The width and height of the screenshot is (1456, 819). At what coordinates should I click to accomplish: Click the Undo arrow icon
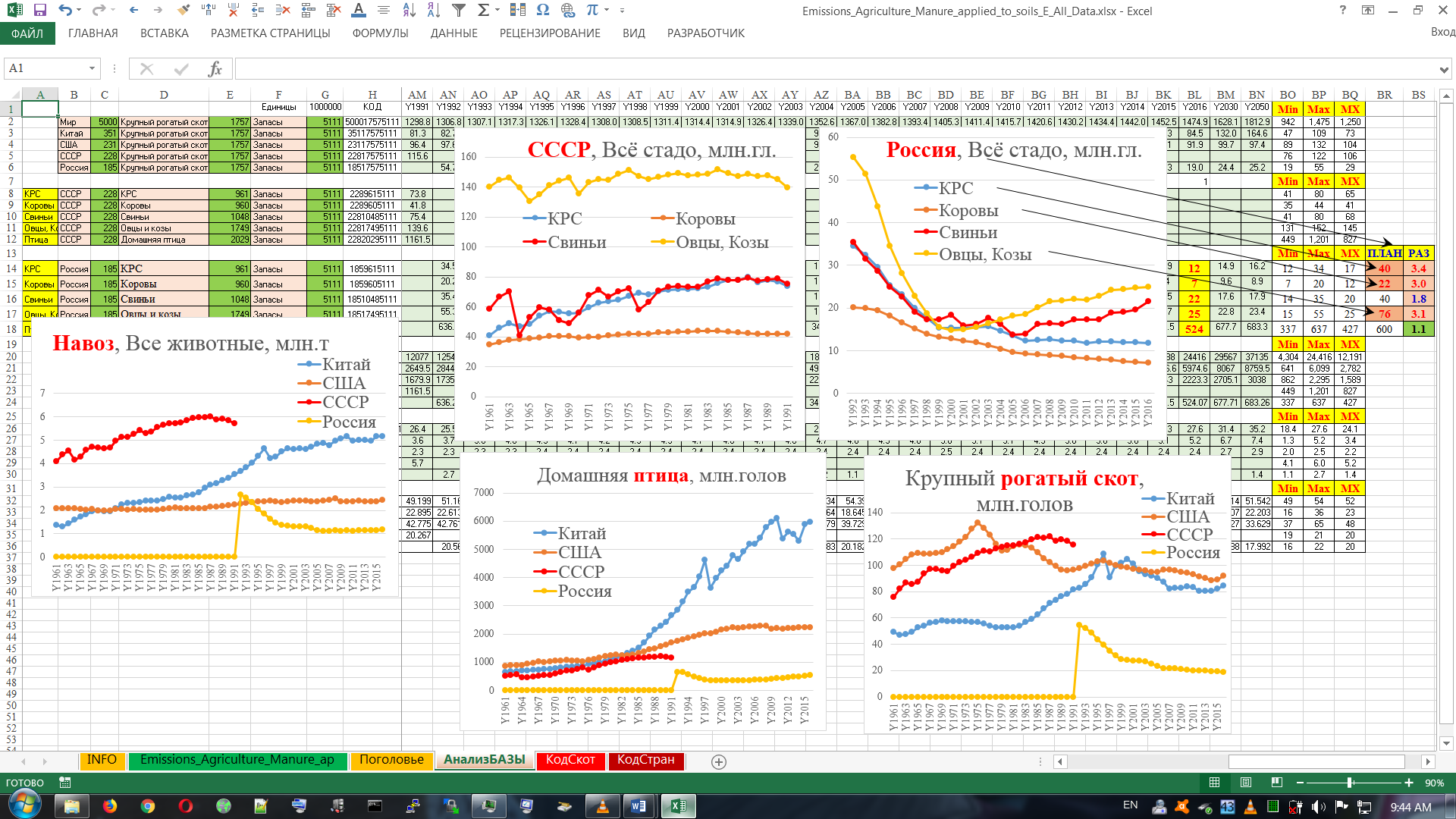click(65, 11)
